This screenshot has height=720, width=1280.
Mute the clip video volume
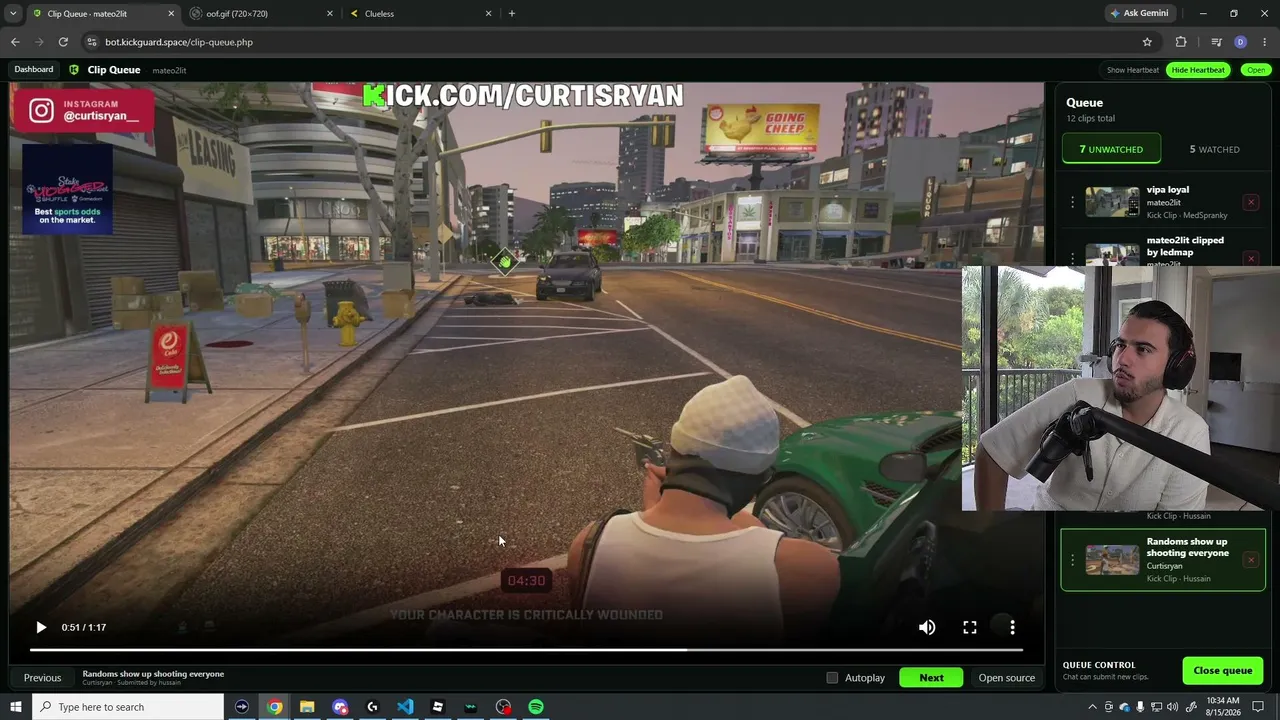pos(927,627)
